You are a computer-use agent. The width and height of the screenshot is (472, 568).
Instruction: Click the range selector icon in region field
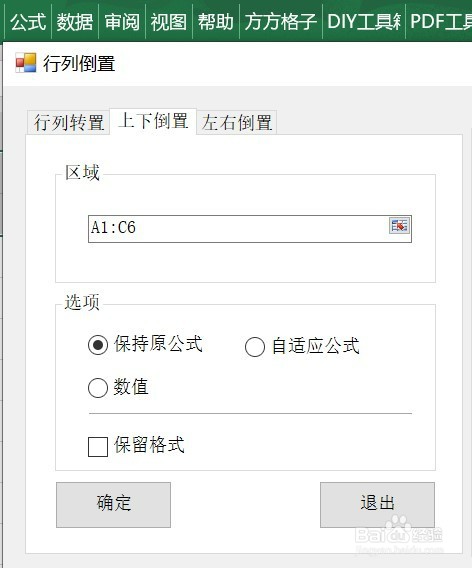(399, 226)
